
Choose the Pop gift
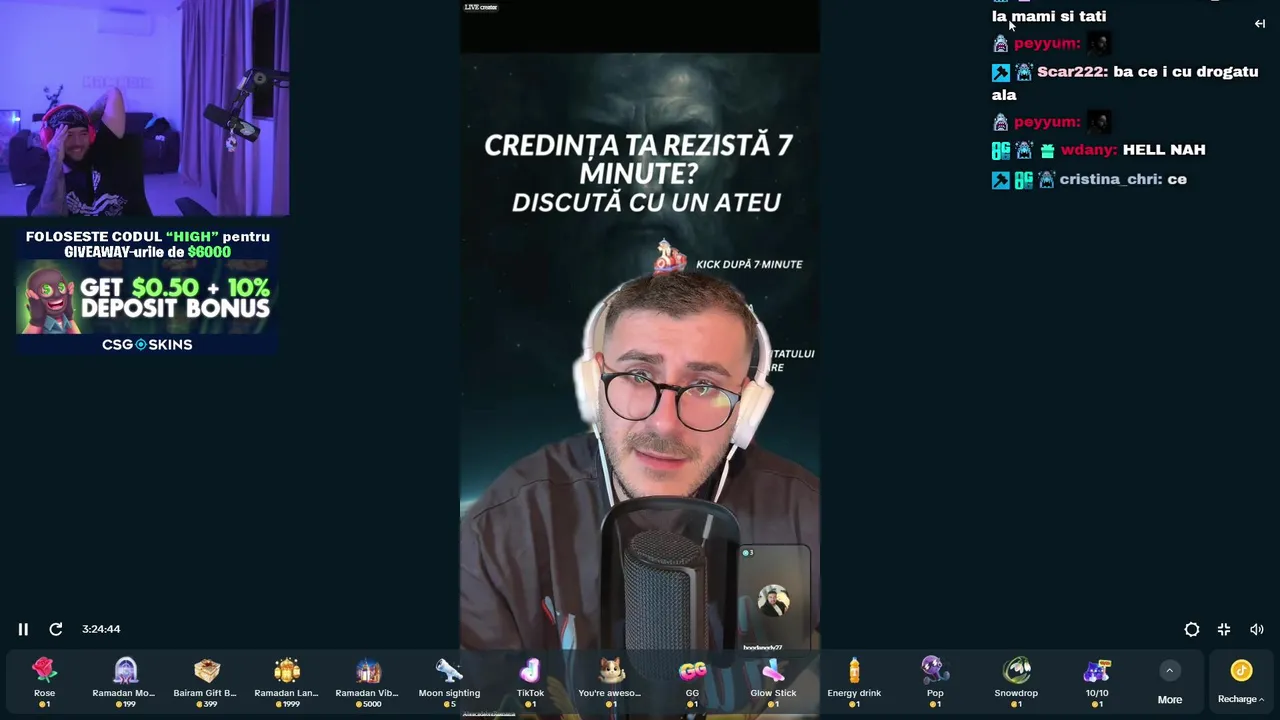click(x=935, y=682)
